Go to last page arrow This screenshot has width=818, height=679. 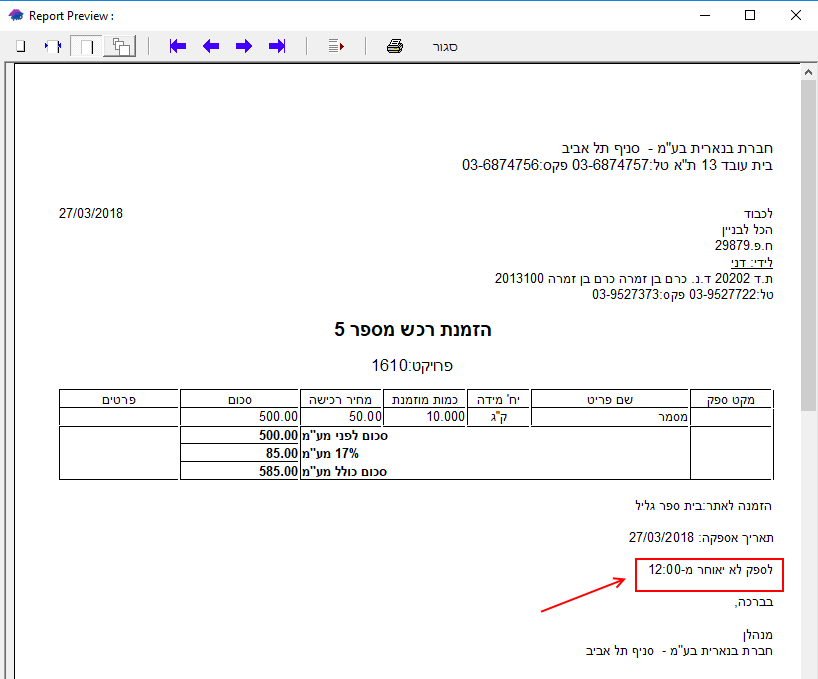click(x=277, y=46)
